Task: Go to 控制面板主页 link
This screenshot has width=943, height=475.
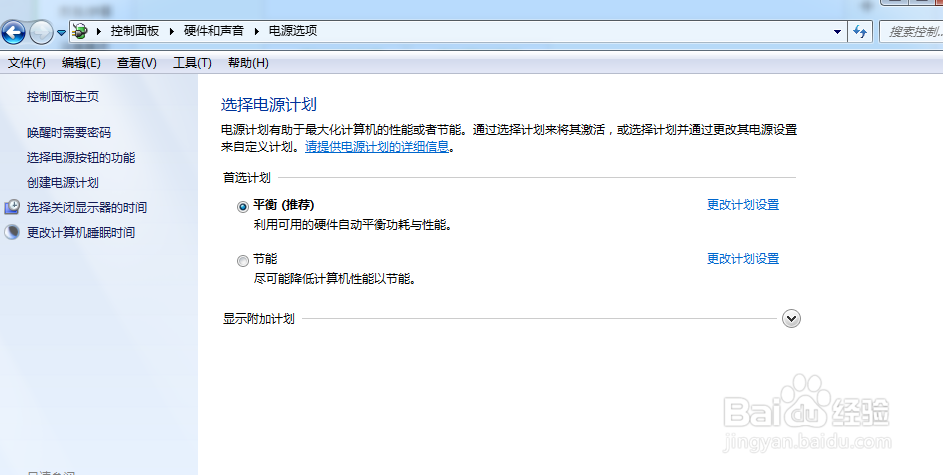Action: (x=63, y=96)
